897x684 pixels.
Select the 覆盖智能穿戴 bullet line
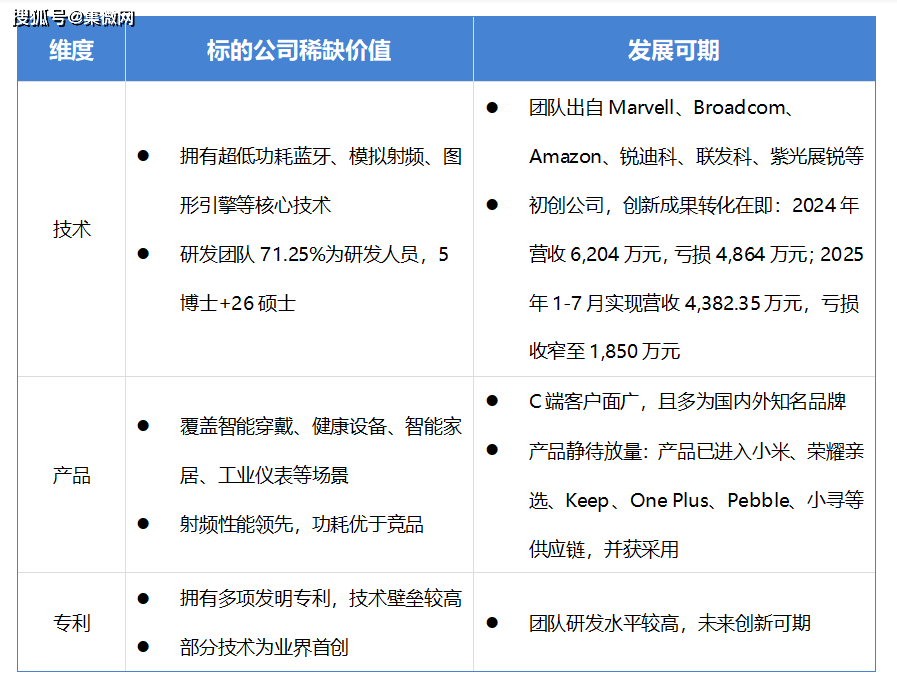point(320,427)
